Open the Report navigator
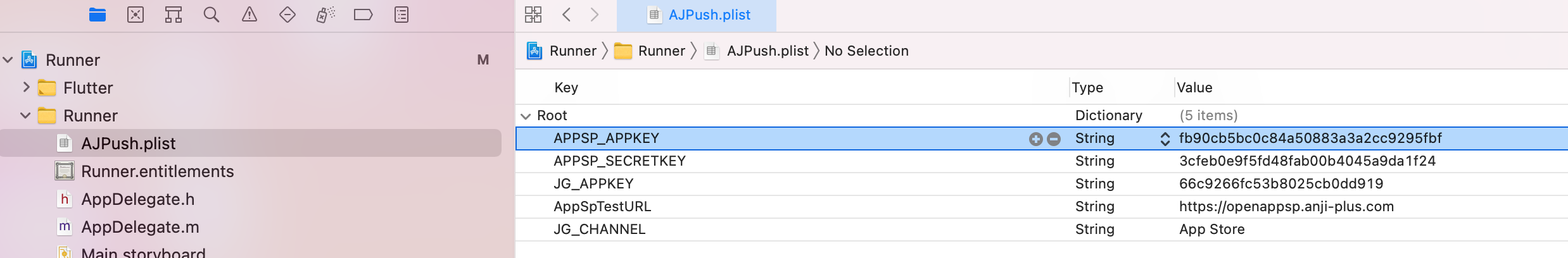 point(401,15)
